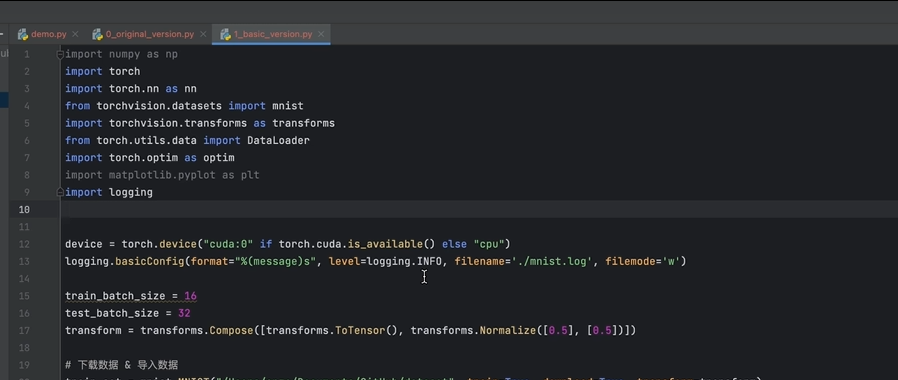898x380 pixels.
Task: Collapse the imports block at line 1
Action: tap(60, 54)
